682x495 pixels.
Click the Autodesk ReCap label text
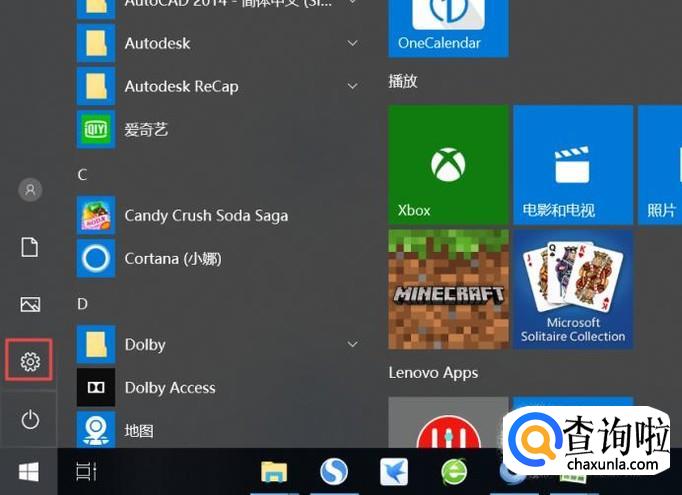click(181, 87)
